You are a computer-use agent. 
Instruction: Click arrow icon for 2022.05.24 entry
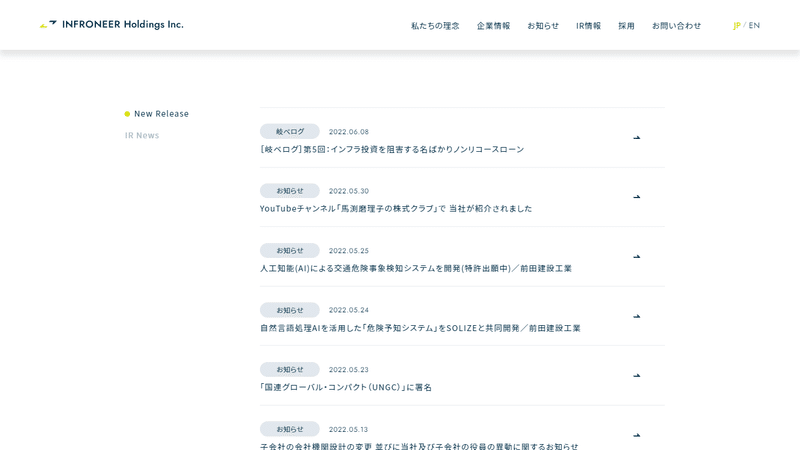637,316
